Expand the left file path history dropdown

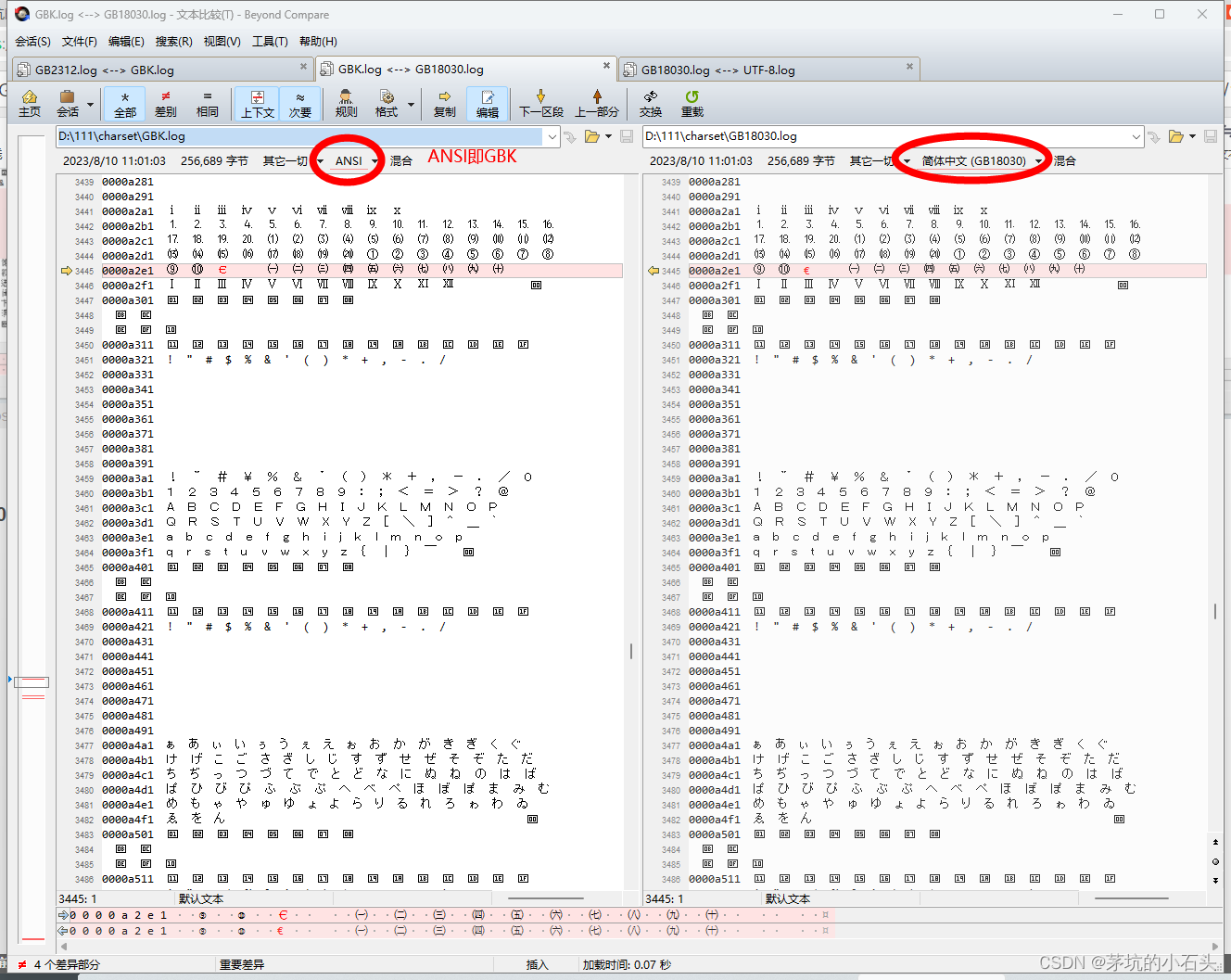coord(552,137)
